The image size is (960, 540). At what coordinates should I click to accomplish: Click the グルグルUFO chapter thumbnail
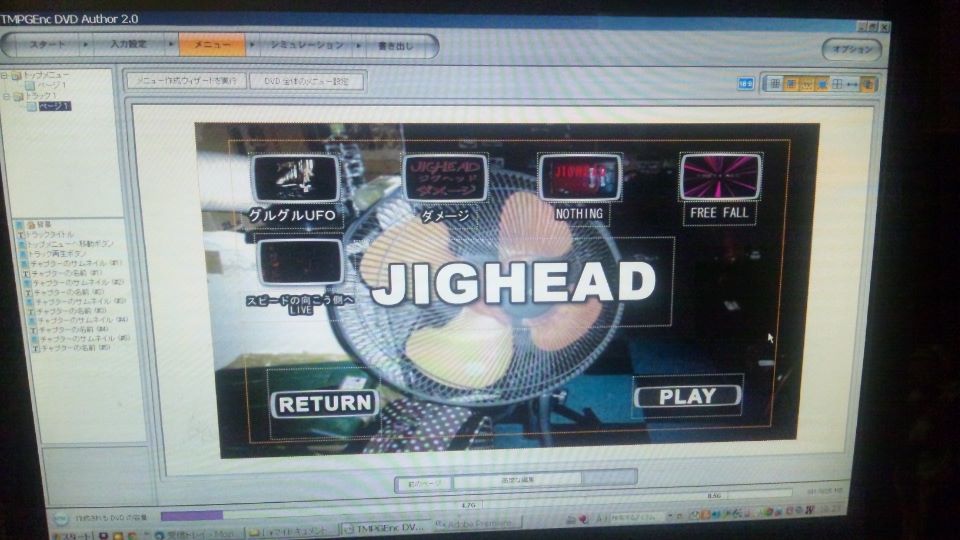pos(296,178)
